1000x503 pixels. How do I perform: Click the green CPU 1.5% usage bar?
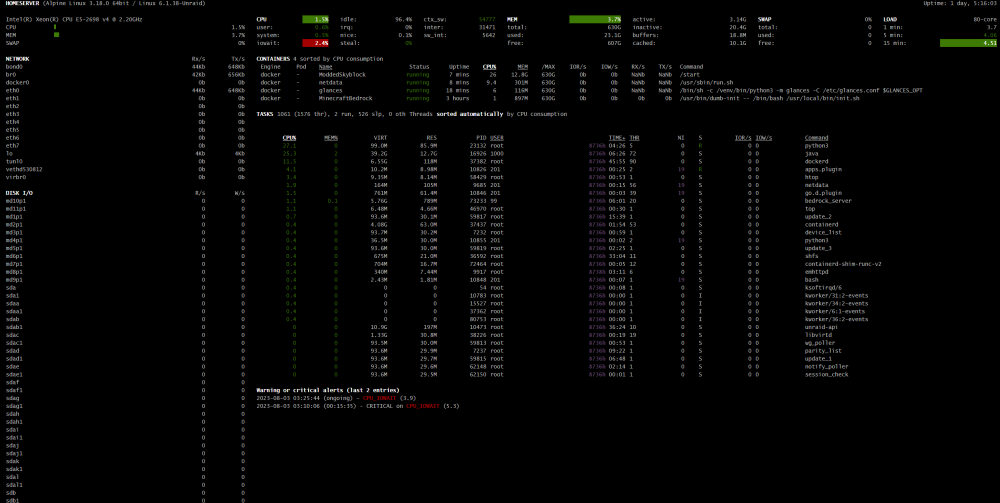pyautogui.click(x=316, y=20)
